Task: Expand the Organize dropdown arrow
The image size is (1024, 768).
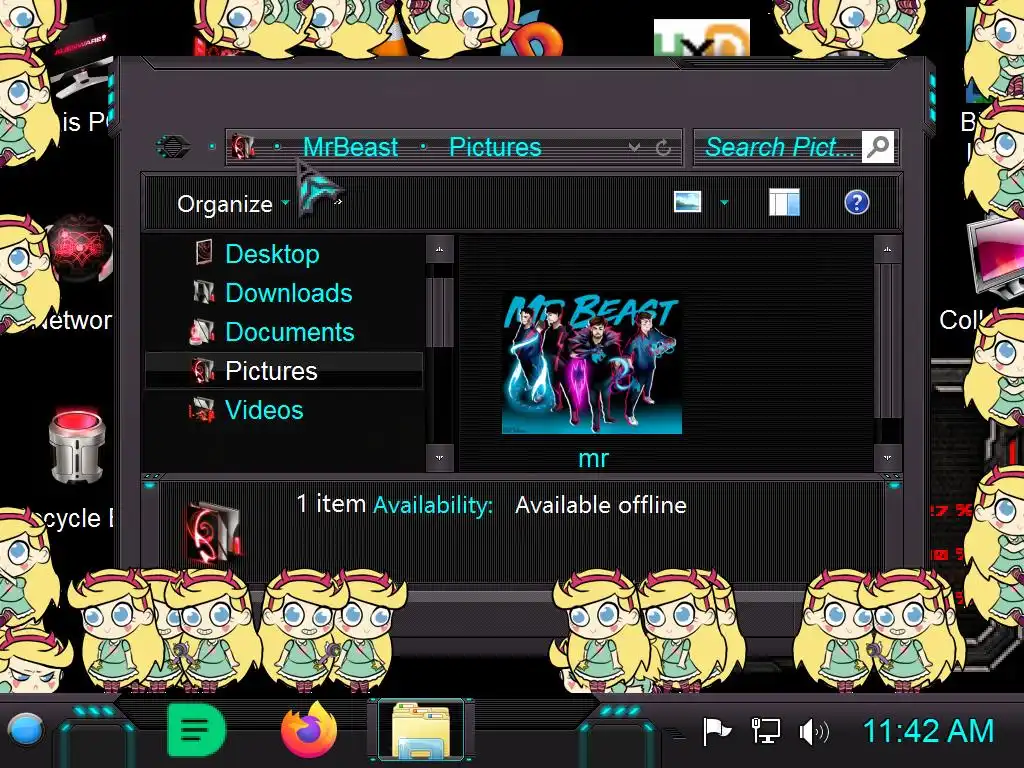Action: (x=285, y=203)
